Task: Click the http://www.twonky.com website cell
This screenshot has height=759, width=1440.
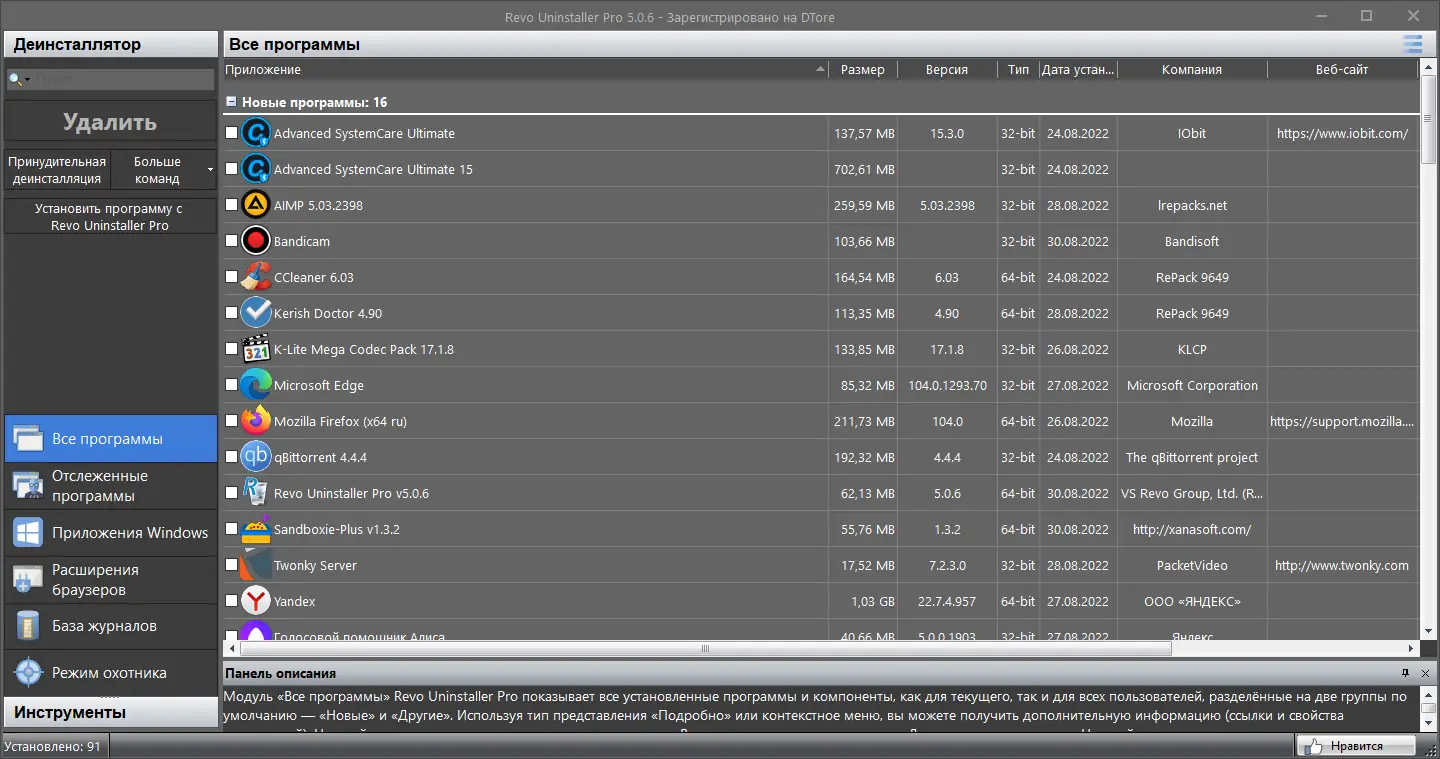Action: (1342, 565)
